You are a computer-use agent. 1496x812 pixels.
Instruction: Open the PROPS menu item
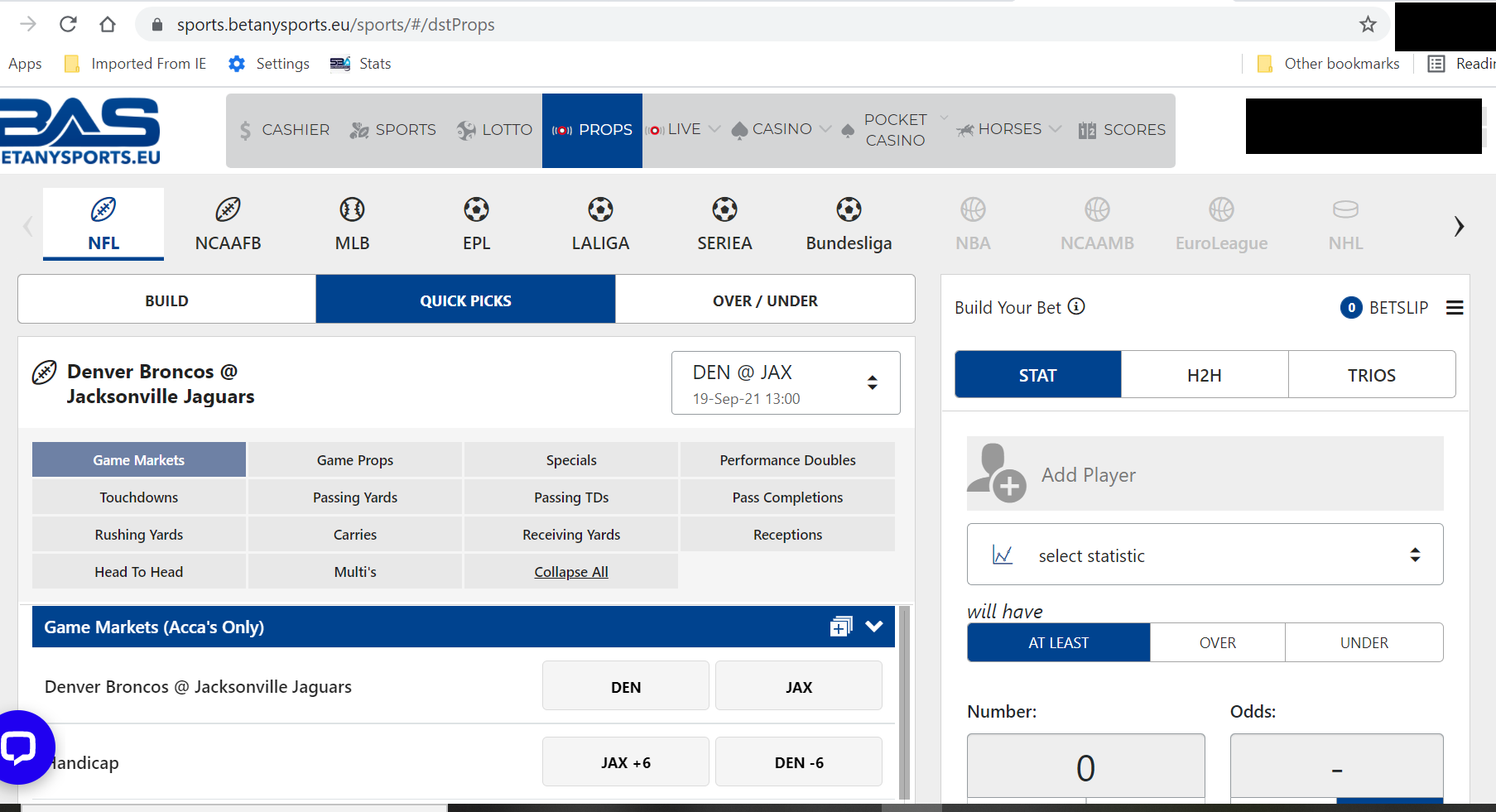tap(592, 130)
